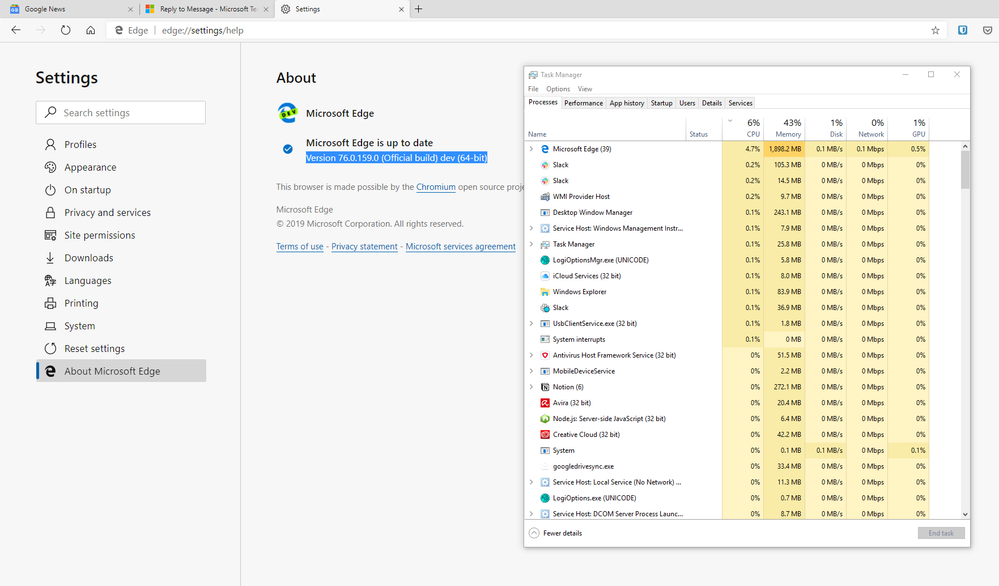Open Microsoft services agreement link
The image size is (999, 586).
coord(461,247)
